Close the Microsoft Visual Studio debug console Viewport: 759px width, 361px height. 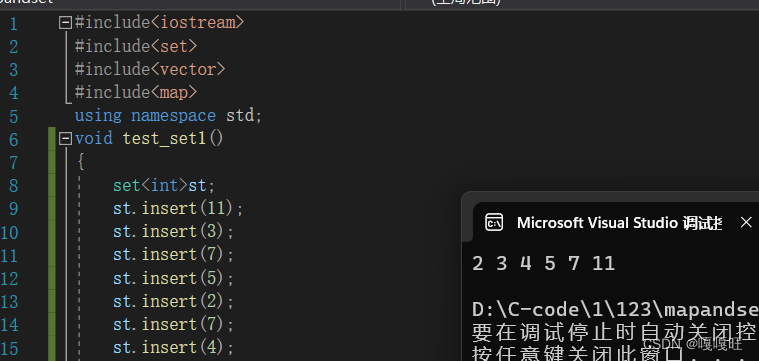point(746,223)
